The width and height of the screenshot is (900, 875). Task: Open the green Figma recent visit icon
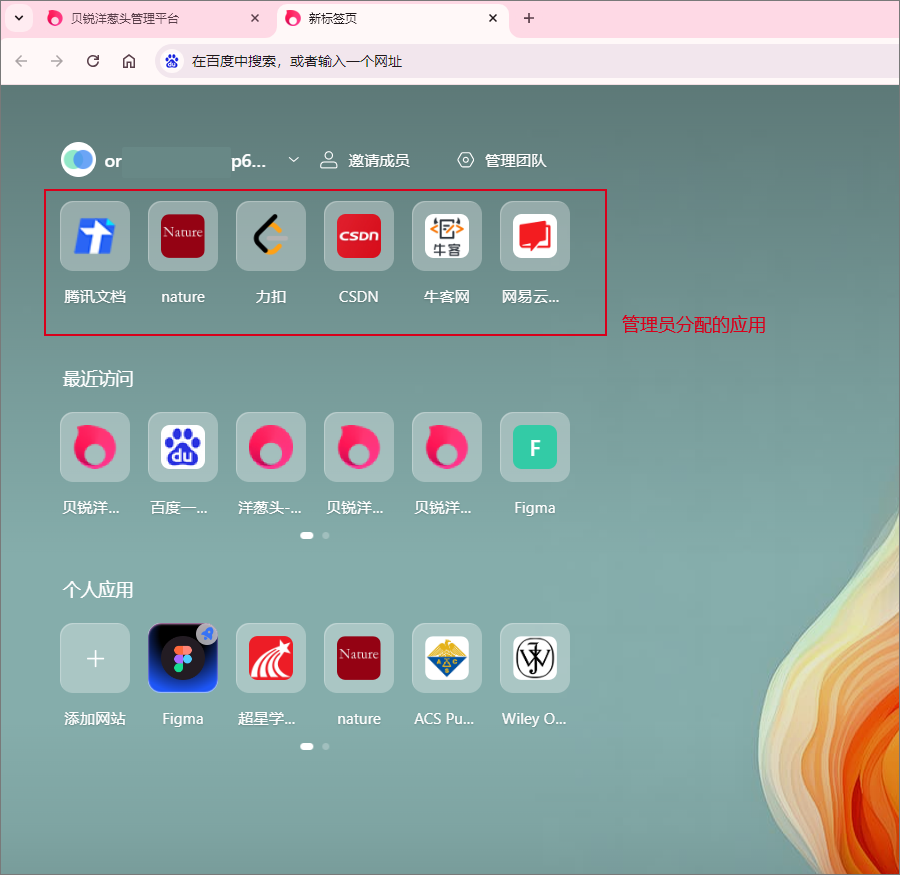[x=535, y=447]
